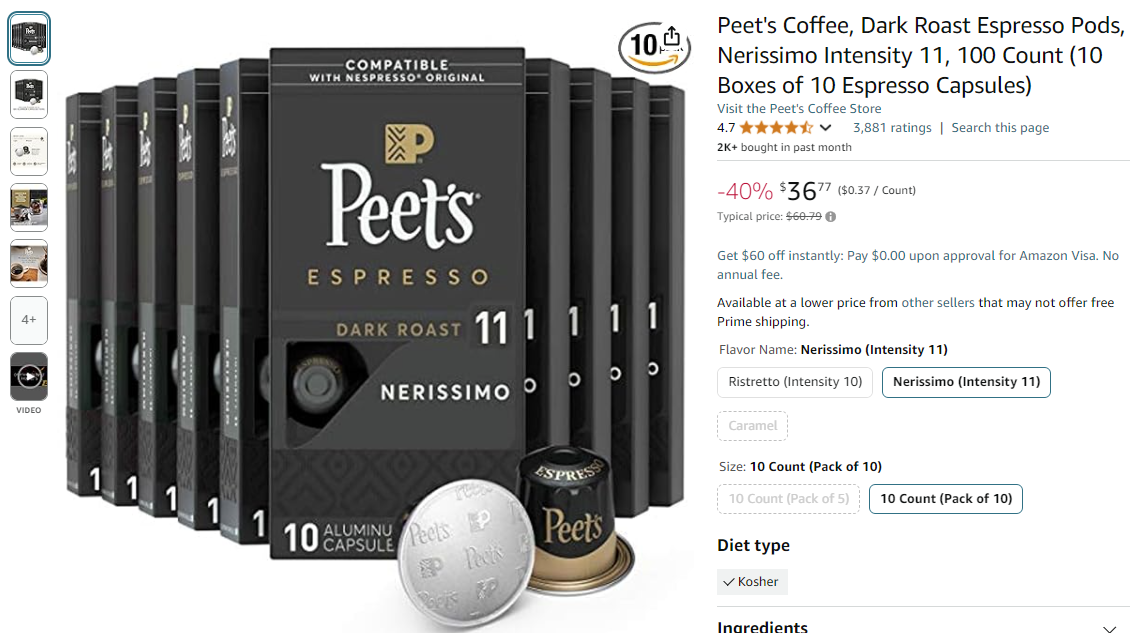This screenshot has height=633, width=1147.
Task: Open Search this page link
Action: point(1000,127)
